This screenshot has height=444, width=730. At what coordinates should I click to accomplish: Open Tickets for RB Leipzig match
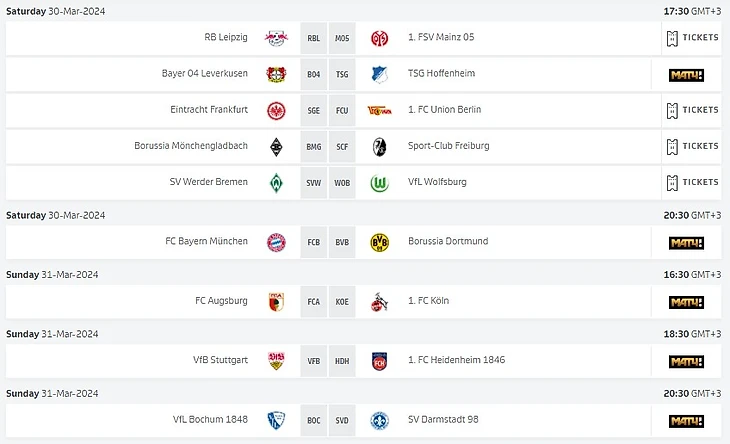[x=692, y=38]
